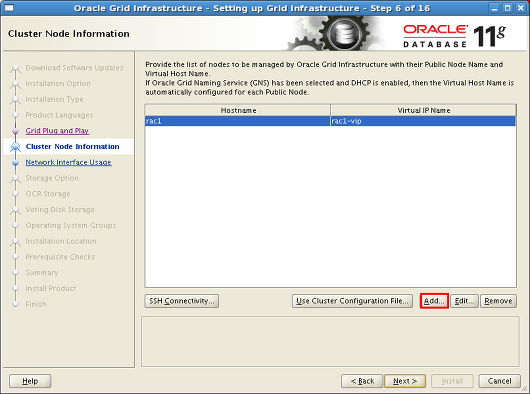Click the Product Languages step
530x394 pixels.
pos(59,115)
